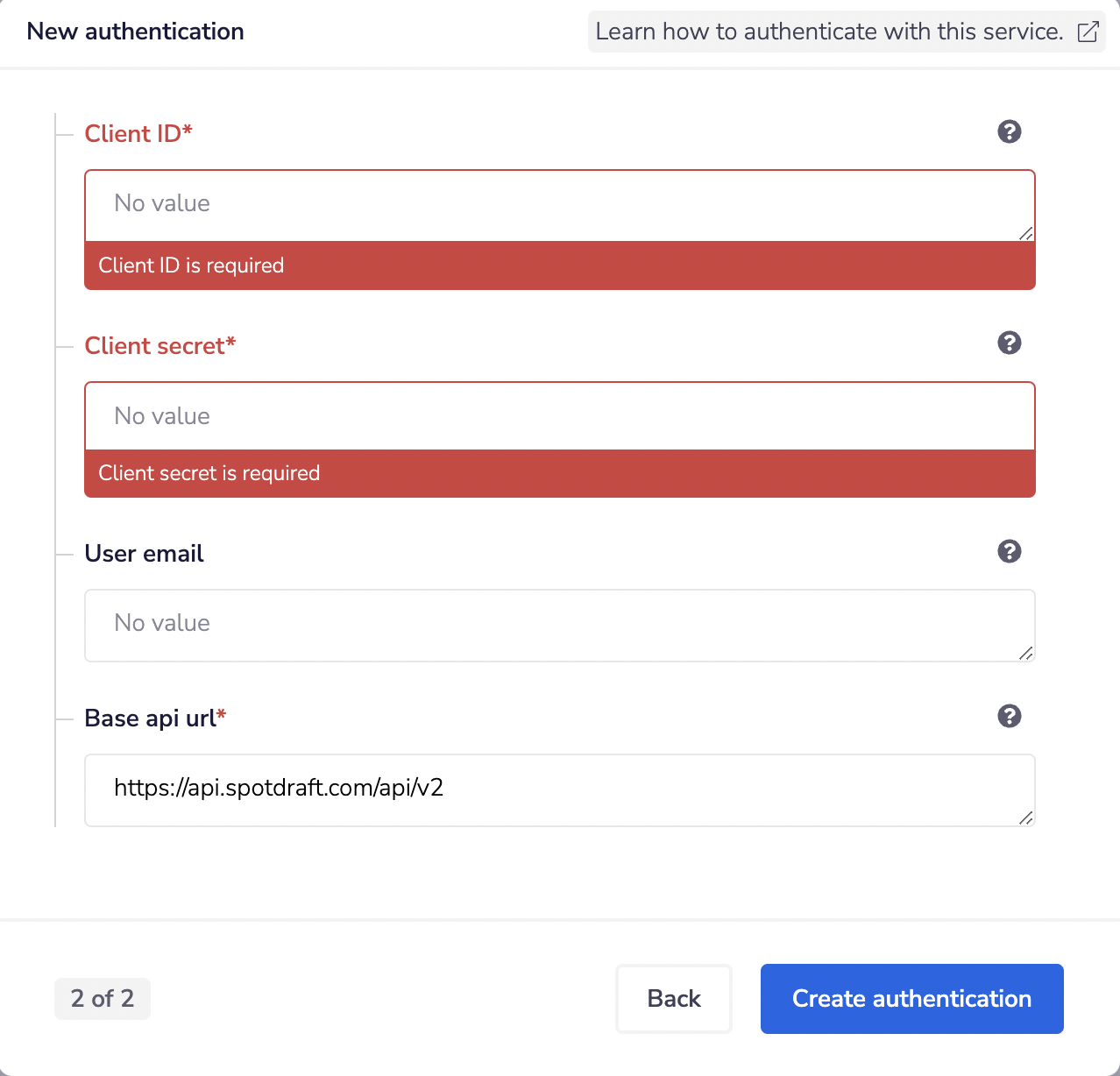Viewport: 1120px width, 1076px height.
Task: Focus the Client ID input field
Action: (559, 205)
